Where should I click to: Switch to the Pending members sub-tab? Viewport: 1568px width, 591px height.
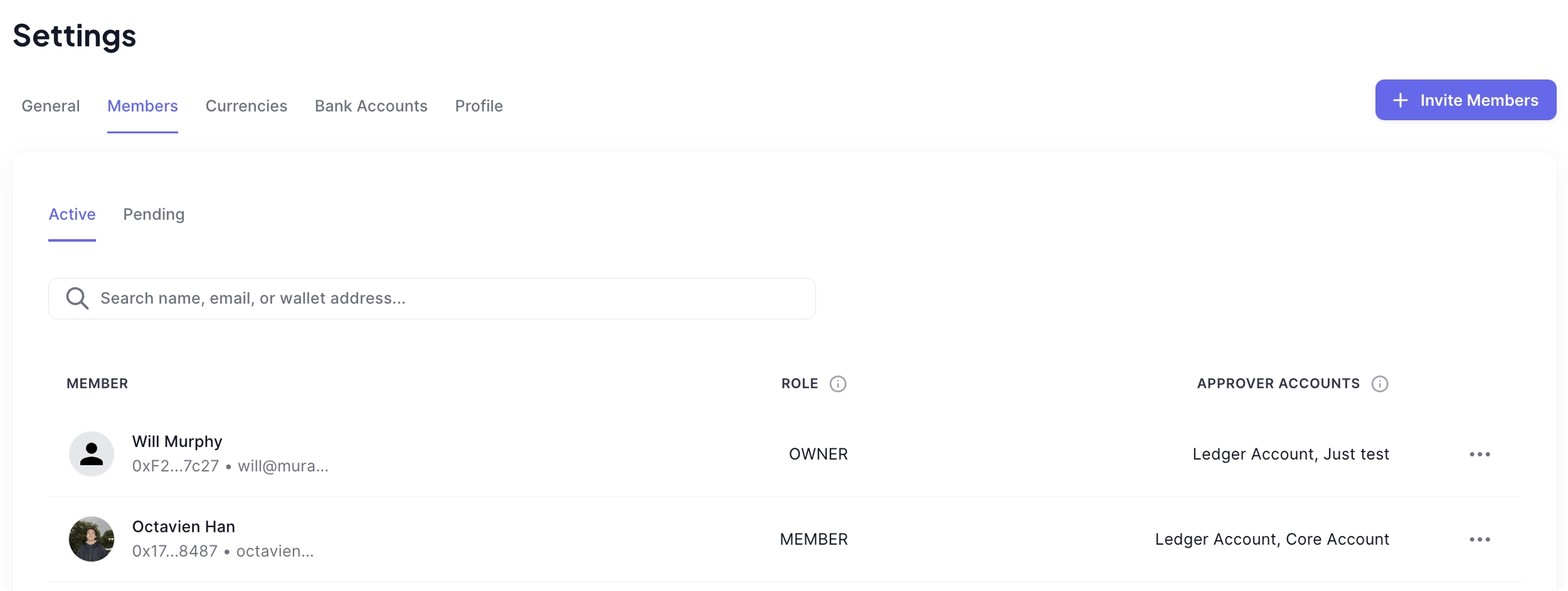pyautogui.click(x=154, y=214)
